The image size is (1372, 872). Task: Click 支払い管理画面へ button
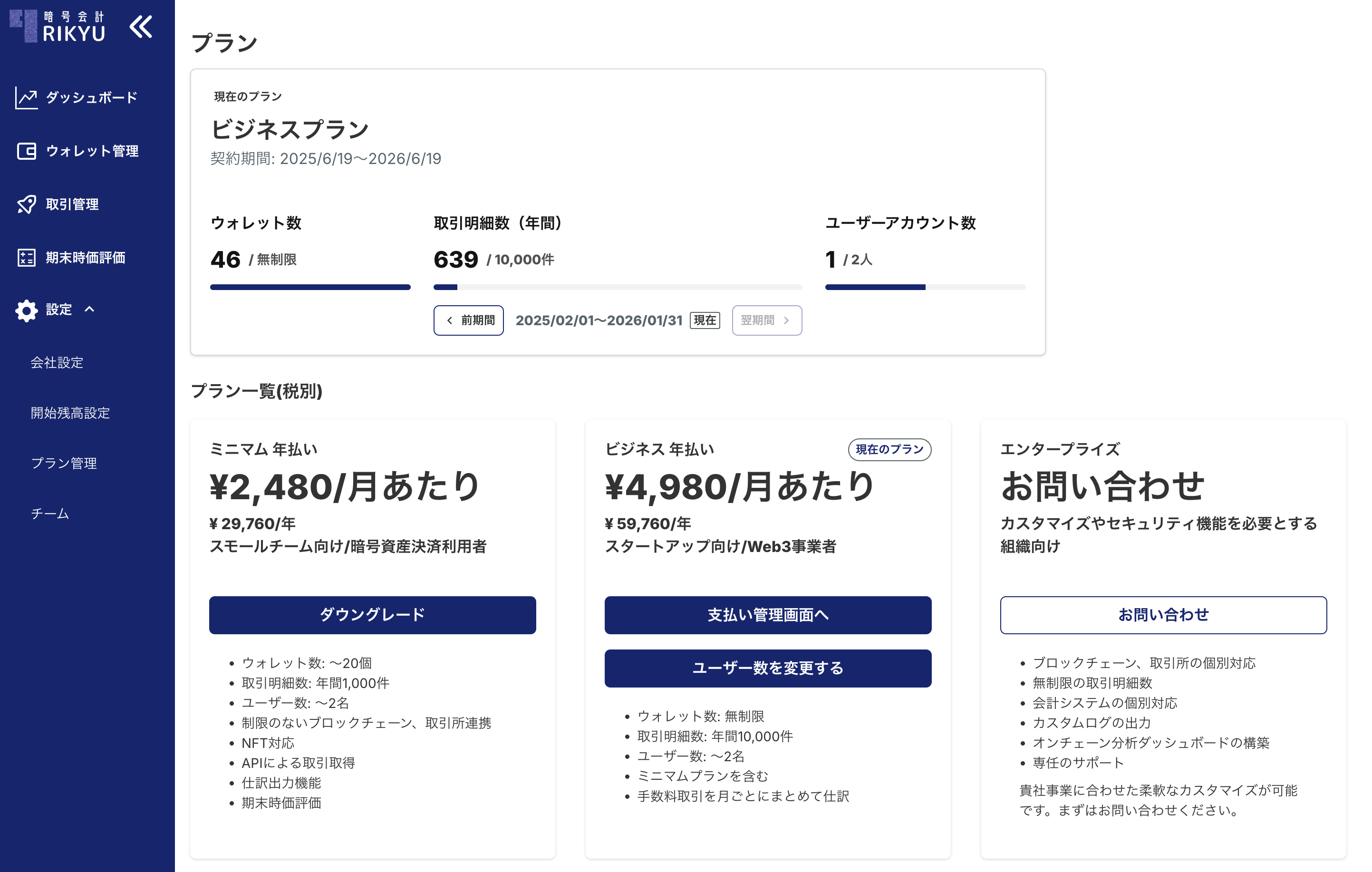(x=767, y=615)
